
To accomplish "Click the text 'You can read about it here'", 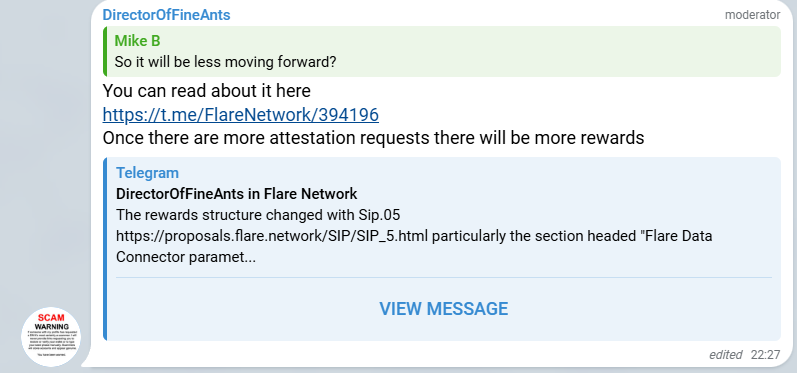I will pos(206,91).
